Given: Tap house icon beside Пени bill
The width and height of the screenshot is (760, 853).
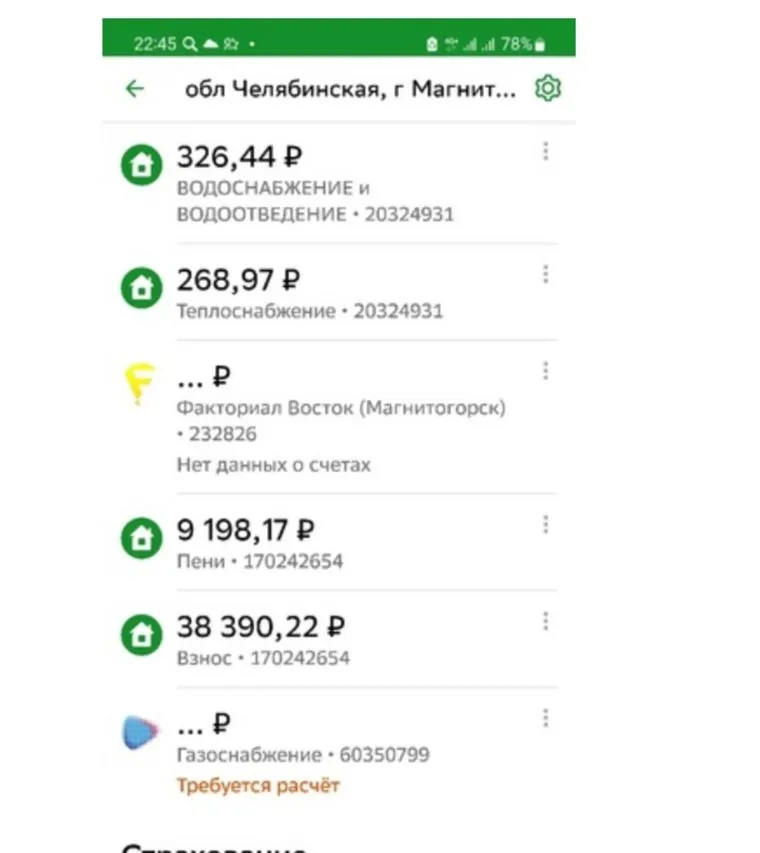Looking at the screenshot, I should point(141,538).
